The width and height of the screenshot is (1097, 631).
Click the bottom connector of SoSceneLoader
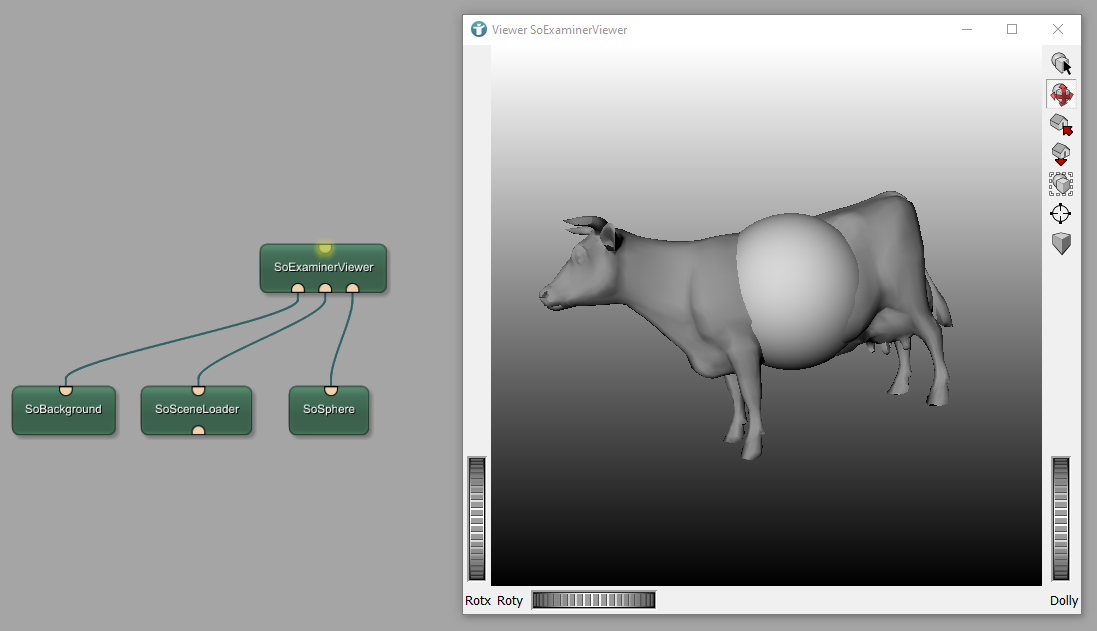pos(198,431)
